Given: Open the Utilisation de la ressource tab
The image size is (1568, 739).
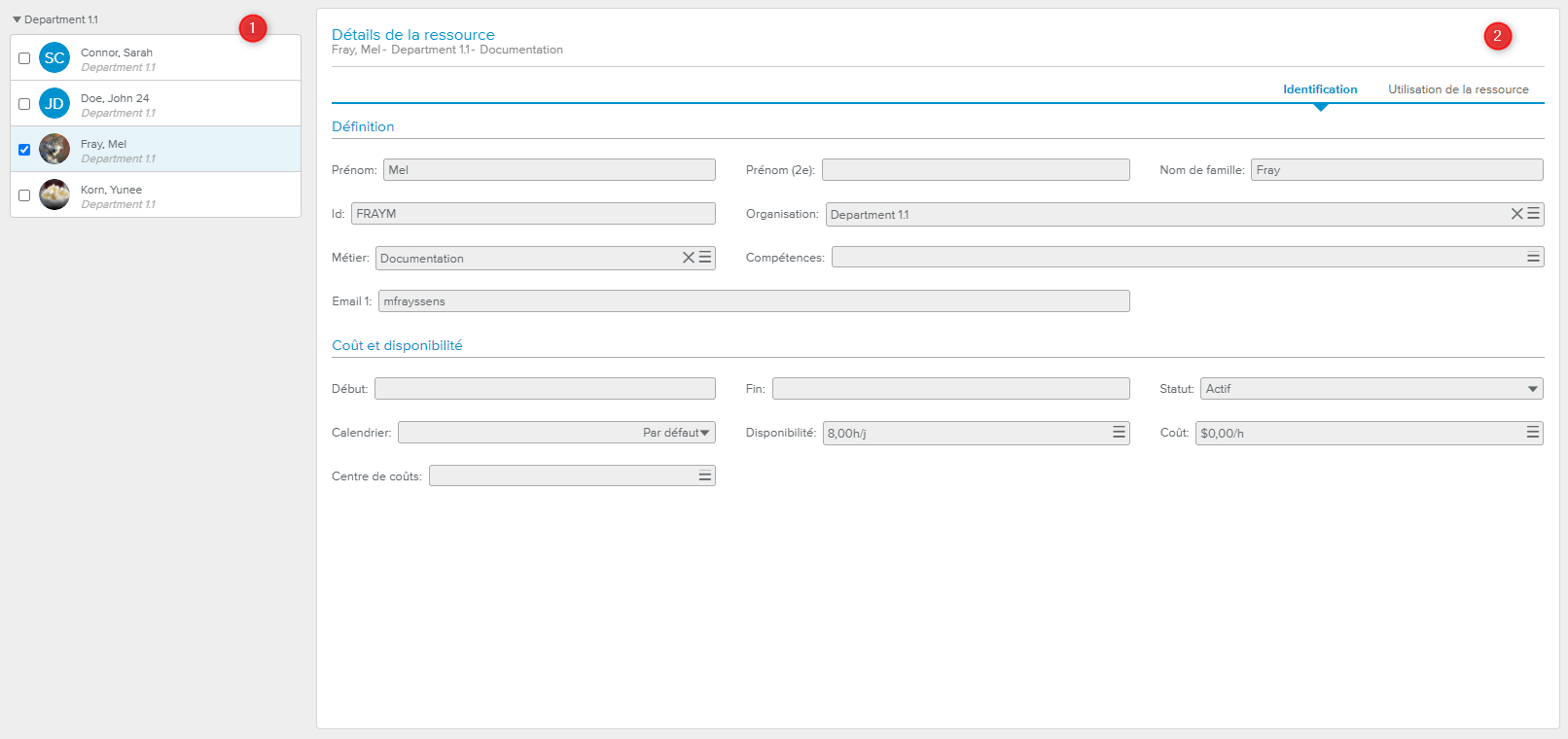Looking at the screenshot, I should coord(1457,89).
